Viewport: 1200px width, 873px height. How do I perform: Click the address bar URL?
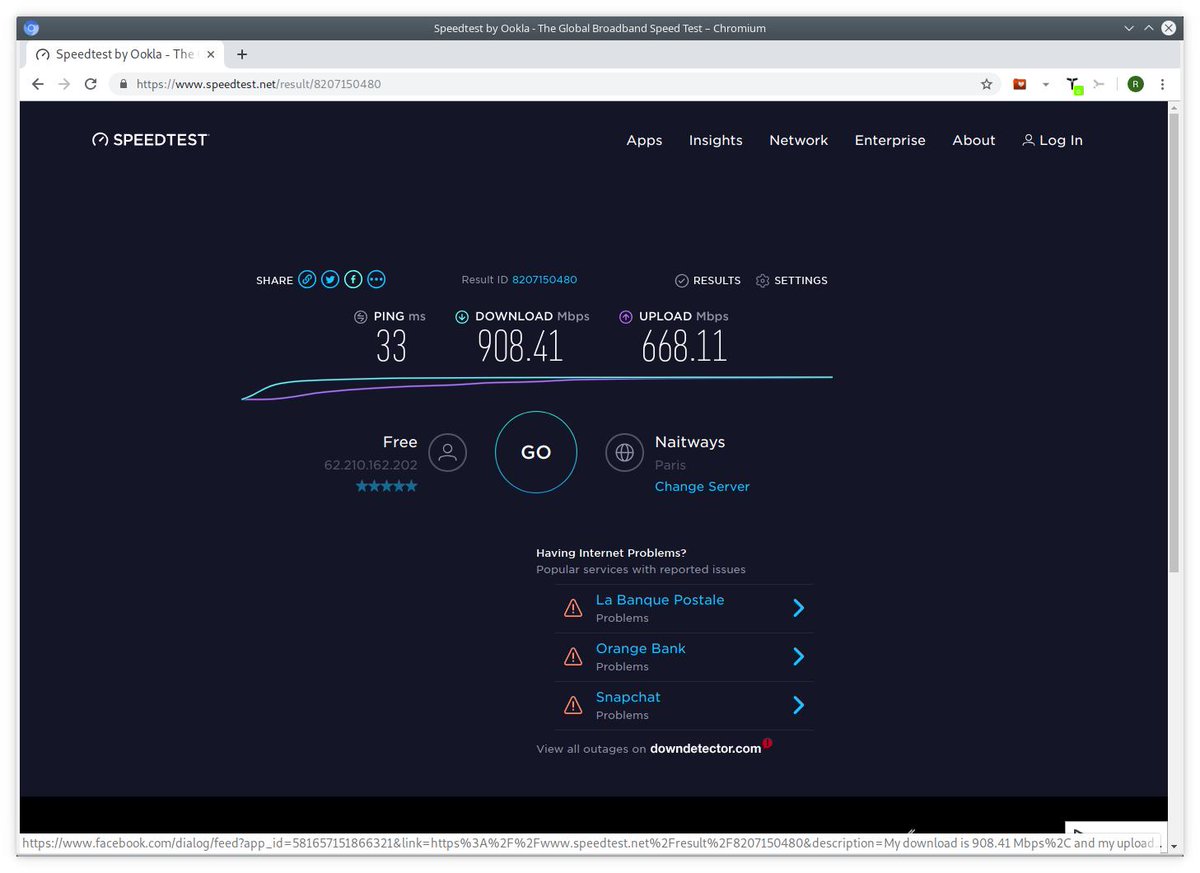pyautogui.click(x=258, y=84)
